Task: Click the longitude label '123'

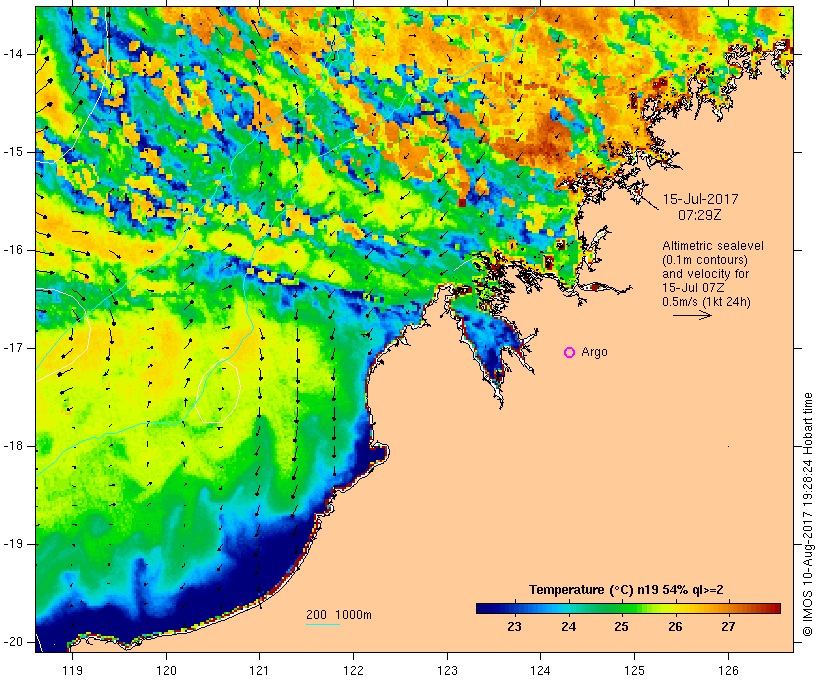Action: (447, 670)
